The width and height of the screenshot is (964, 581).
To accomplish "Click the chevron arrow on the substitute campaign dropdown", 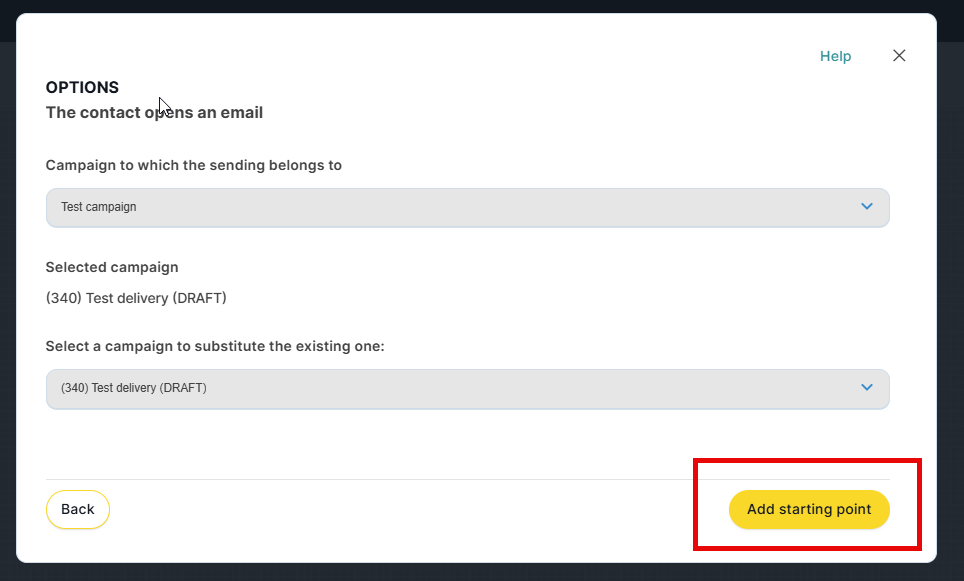I will coord(867,388).
